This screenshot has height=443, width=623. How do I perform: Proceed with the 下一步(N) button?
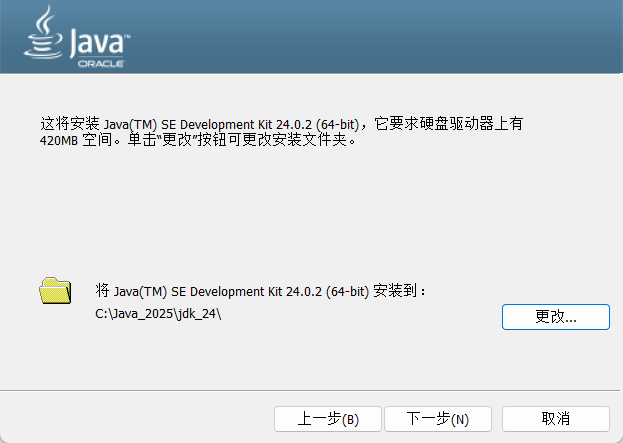coord(438,418)
